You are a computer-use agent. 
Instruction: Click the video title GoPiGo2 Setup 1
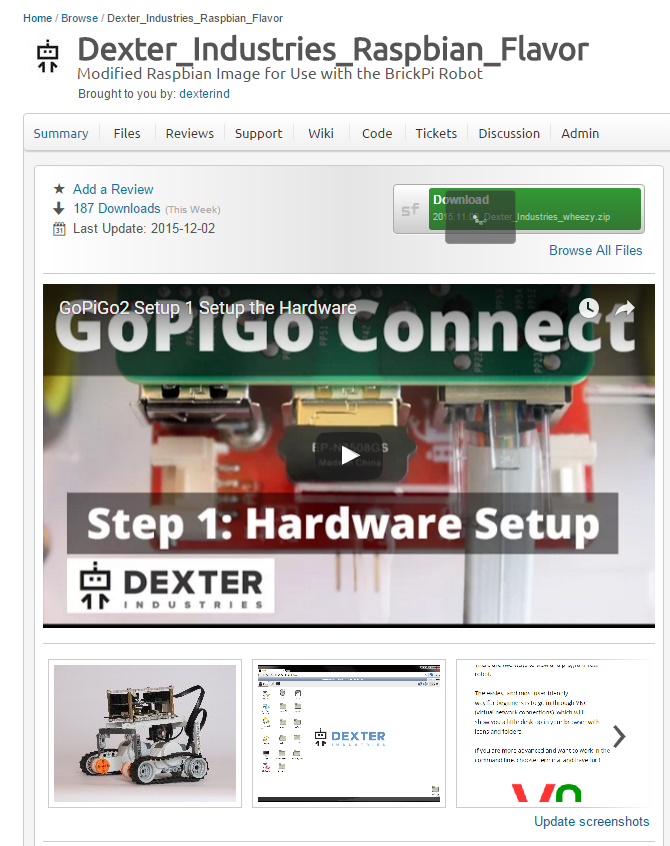point(208,308)
